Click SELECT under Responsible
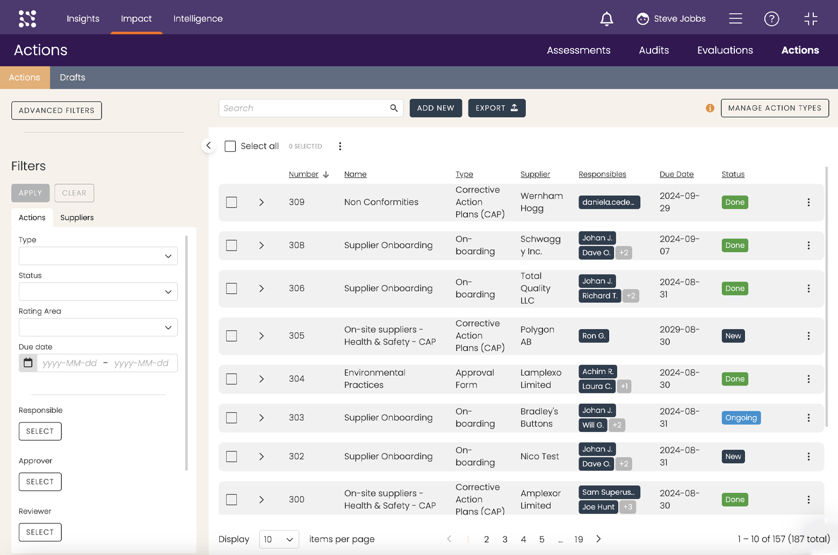838x555 pixels. (40, 431)
